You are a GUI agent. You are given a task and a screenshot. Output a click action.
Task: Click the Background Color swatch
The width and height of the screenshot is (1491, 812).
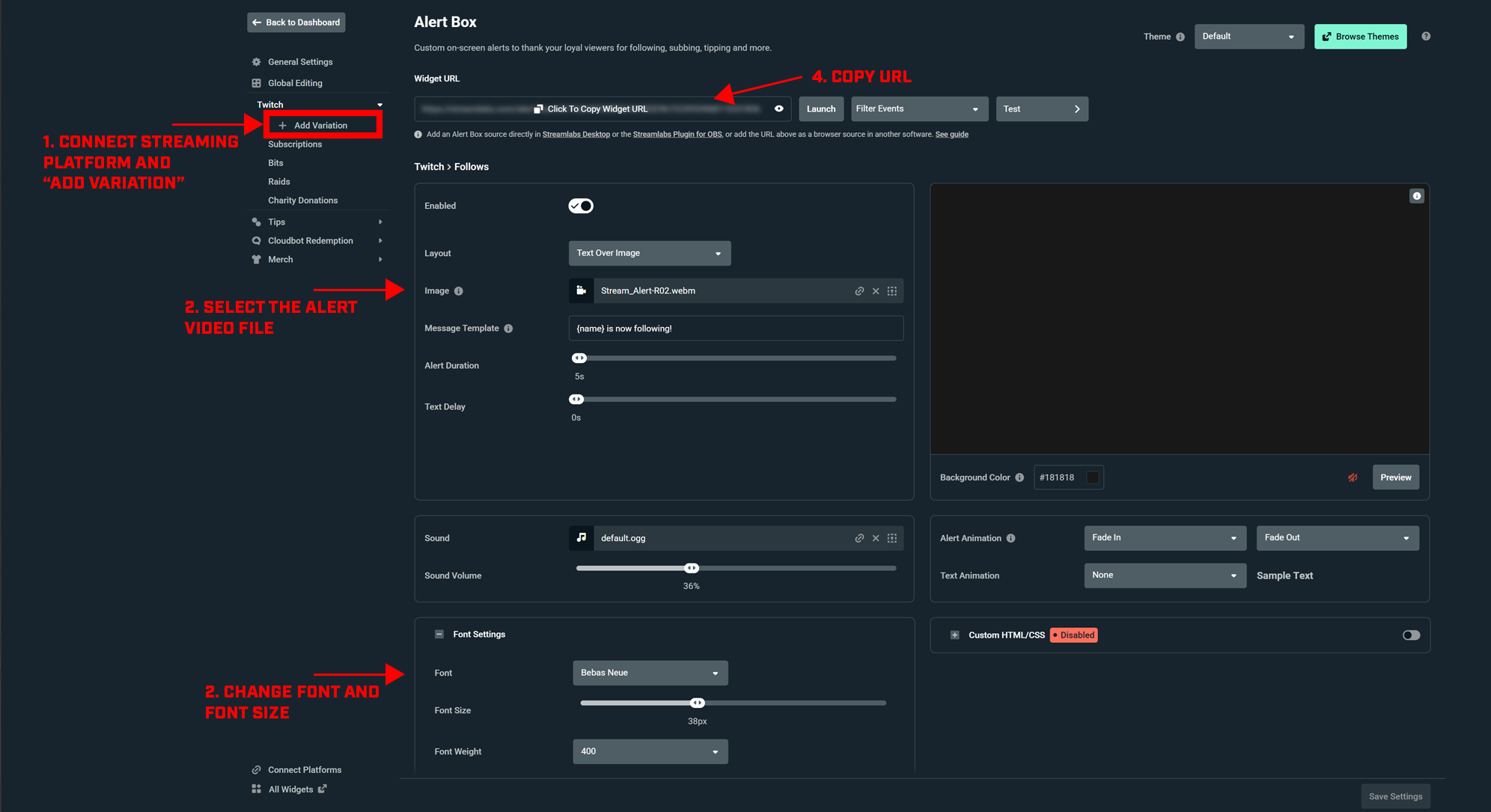click(1092, 477)
